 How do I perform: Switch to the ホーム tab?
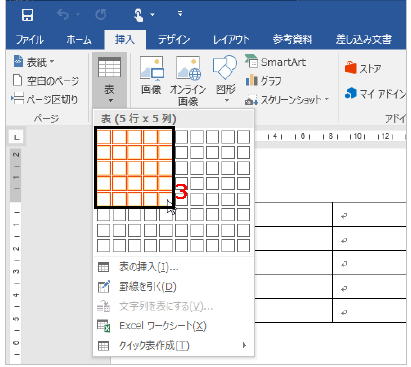coord(79,40)
